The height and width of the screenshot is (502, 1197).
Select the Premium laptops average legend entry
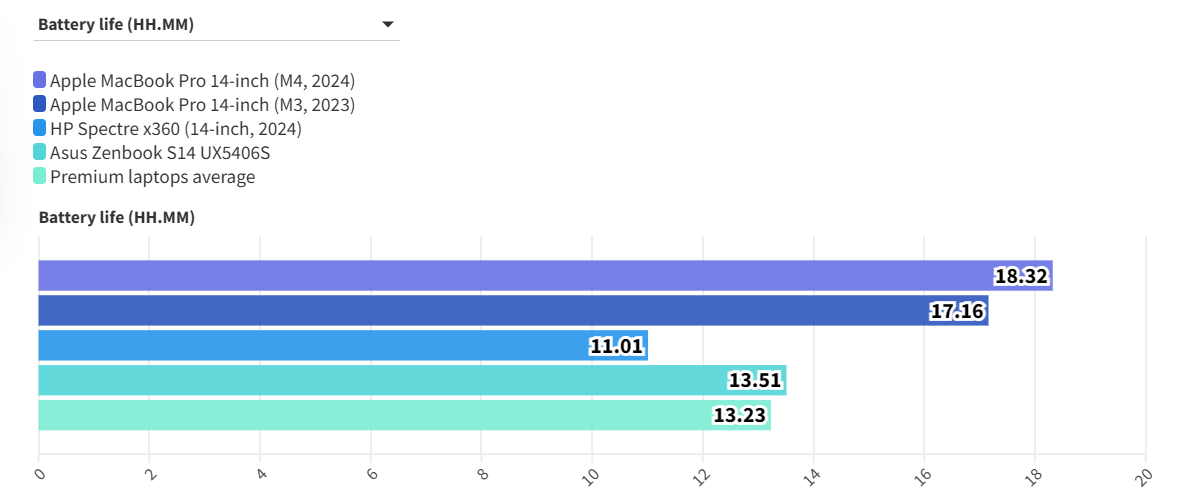point(152,177)
